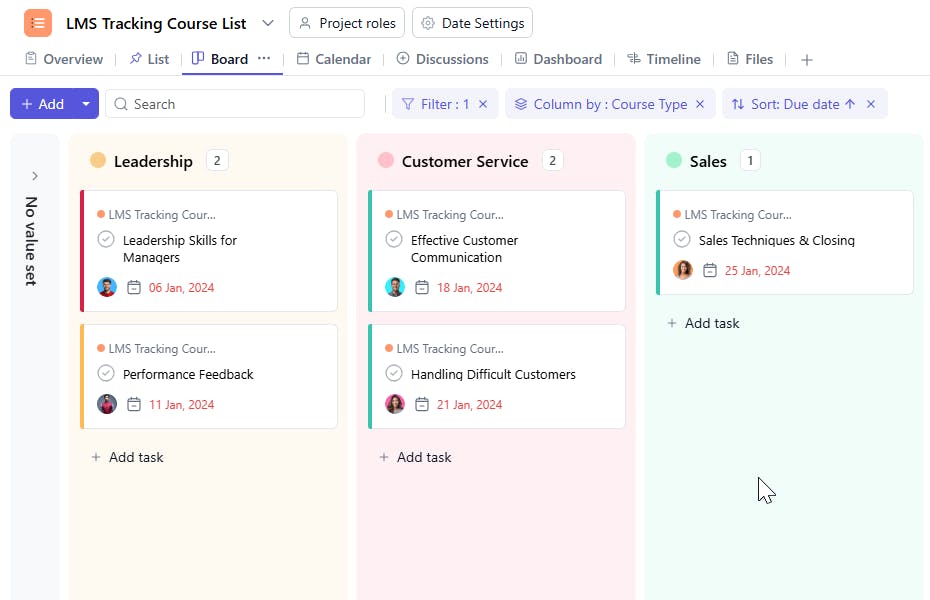The height and width of the screenshot is (600, 930).
Task: Open the Board tab more options ellipsis
Action: pos(264,59)
